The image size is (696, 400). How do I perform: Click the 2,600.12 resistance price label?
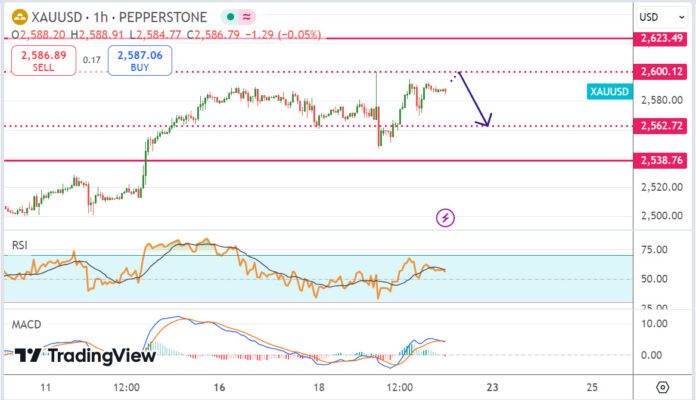(x=661, y=72)
